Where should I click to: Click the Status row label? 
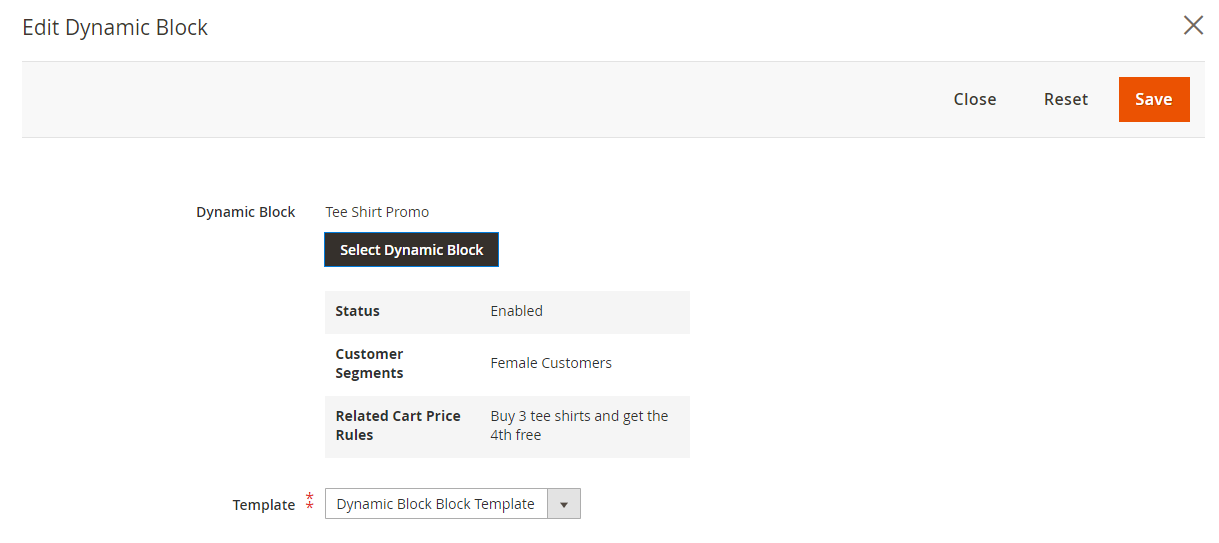(x=358, y=311)
